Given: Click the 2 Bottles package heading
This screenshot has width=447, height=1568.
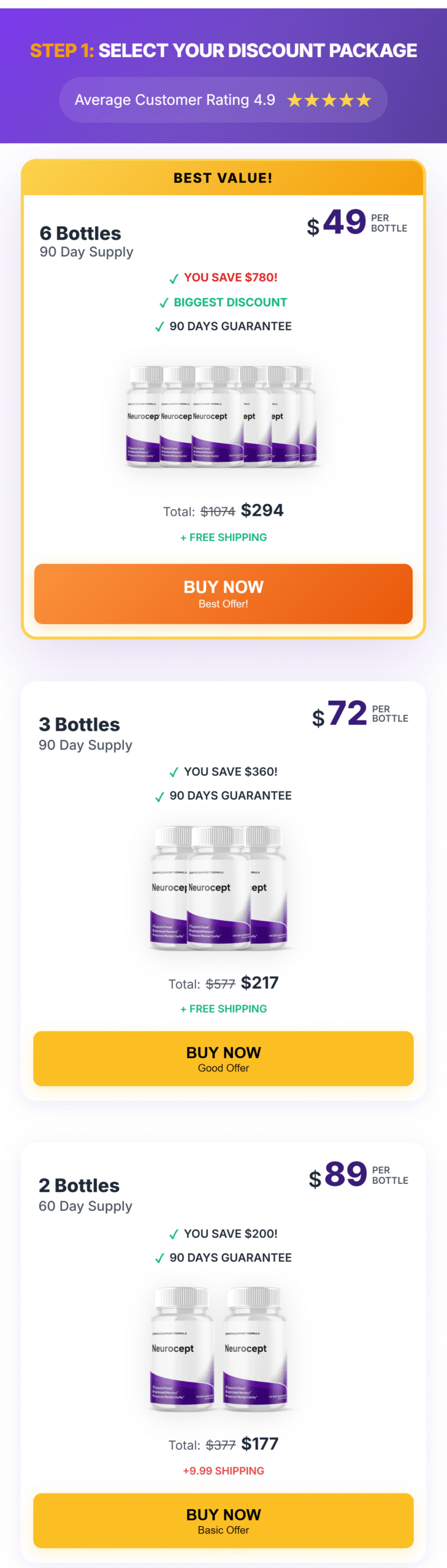Looking at the screenshot, I should point(79,1185).
